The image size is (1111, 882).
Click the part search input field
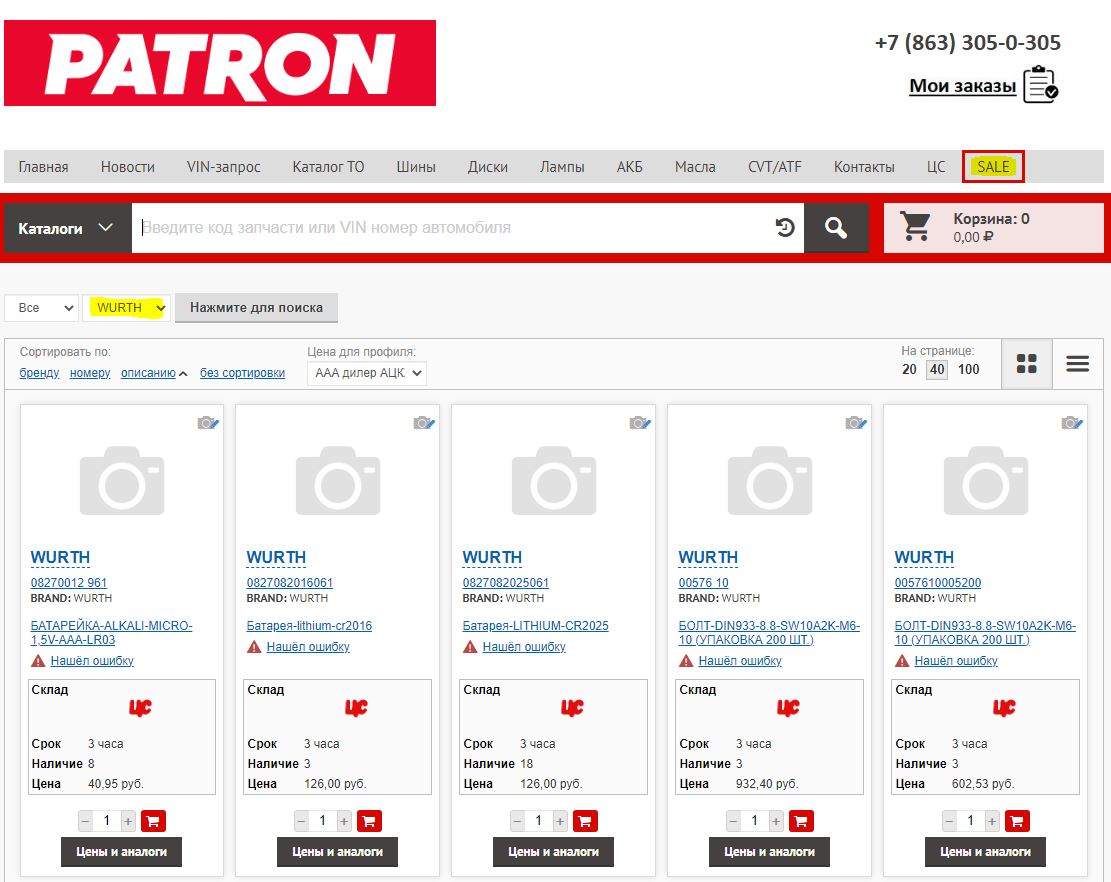[453, 228]
